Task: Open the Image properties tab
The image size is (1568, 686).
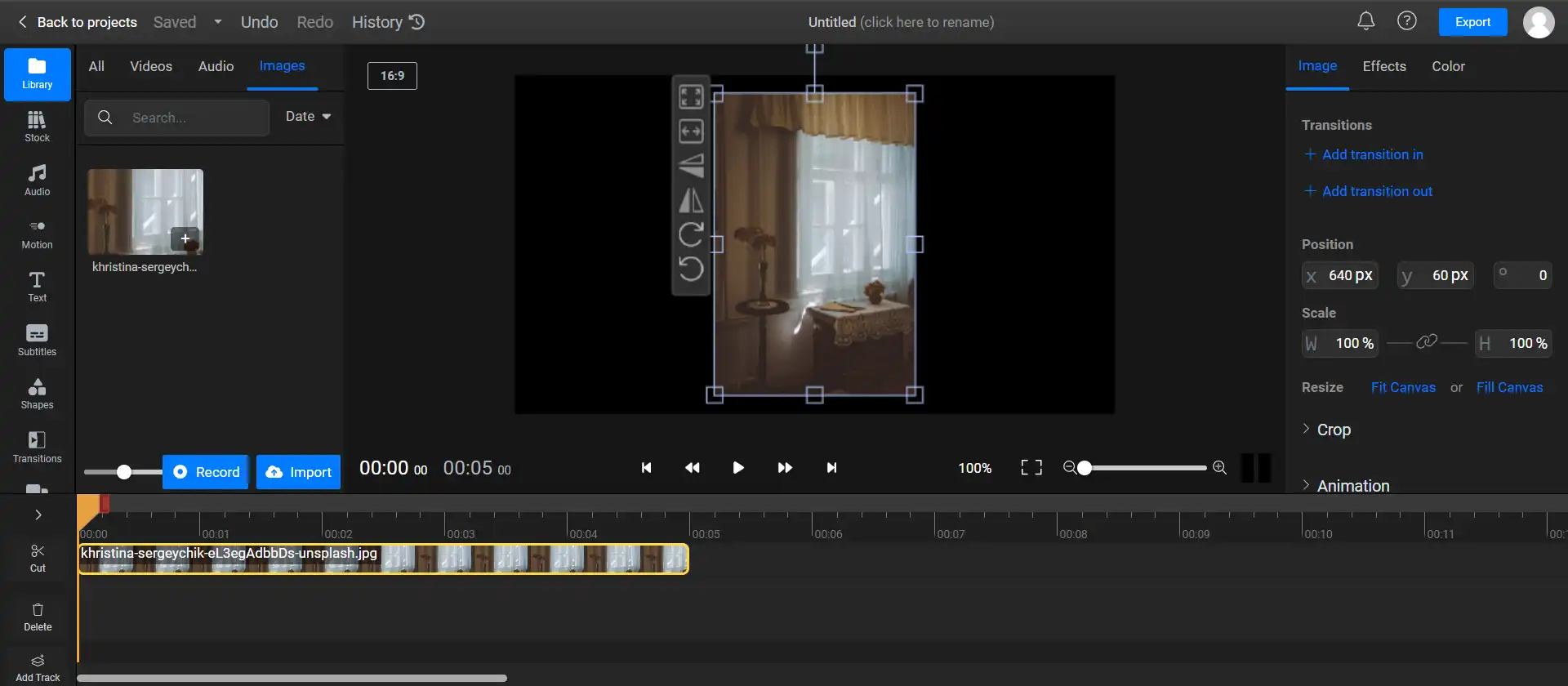Action: click(x=1317, y=66)
